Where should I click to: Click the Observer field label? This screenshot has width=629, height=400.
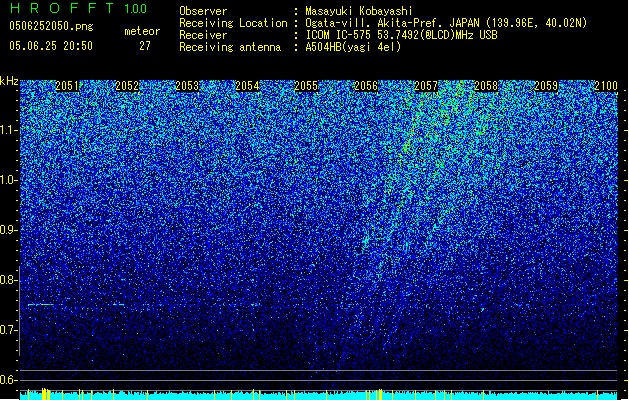point(203,11)
